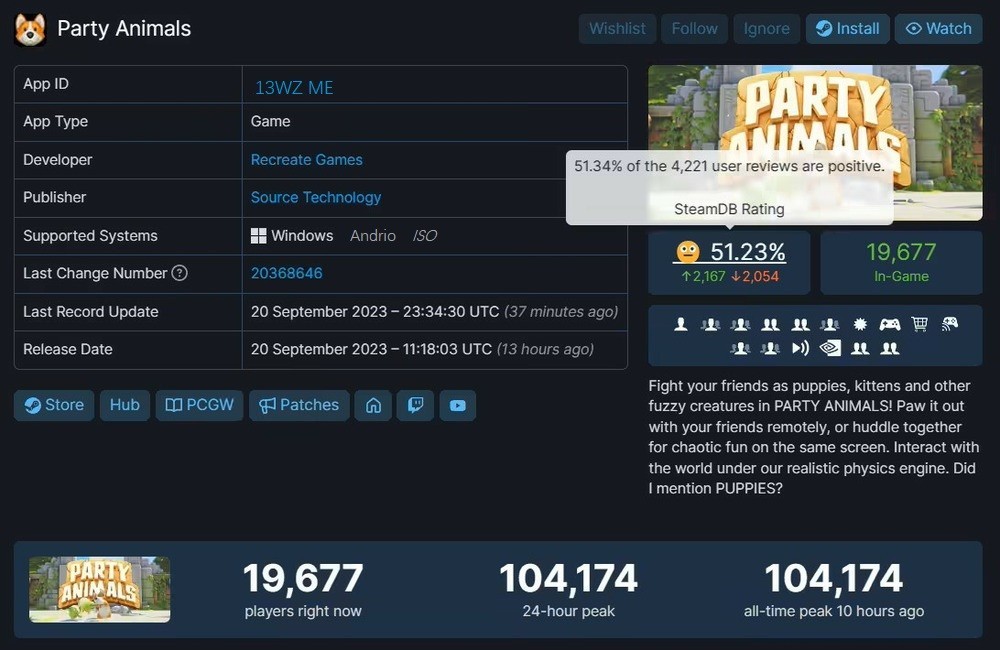1000x650 pixels.
Task: Click the play-with-sound-waves Remote Play icon
Action: [800, 348]
